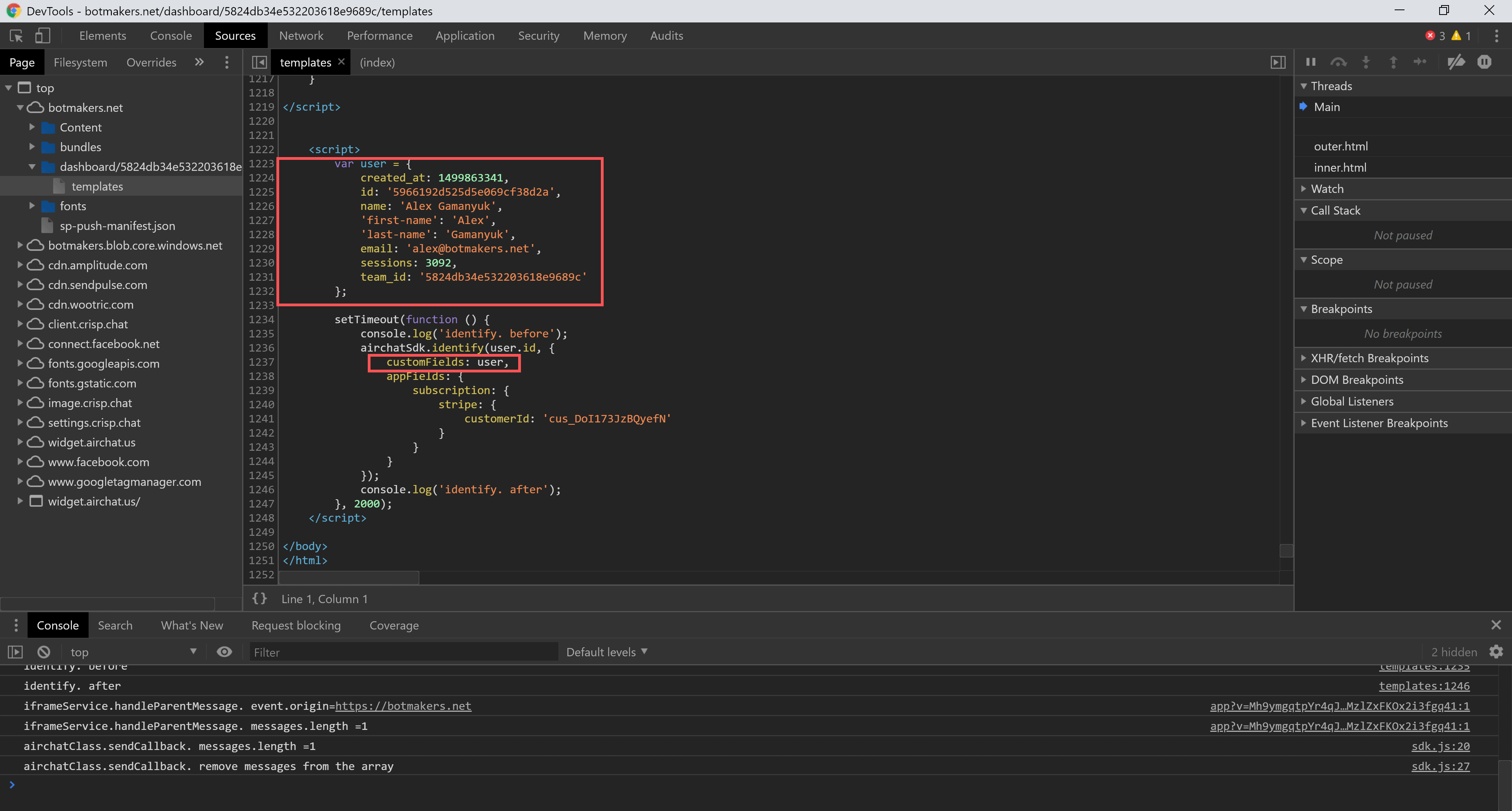
Task: Activate the inspect element picker icon
Action: click(17, 36)
